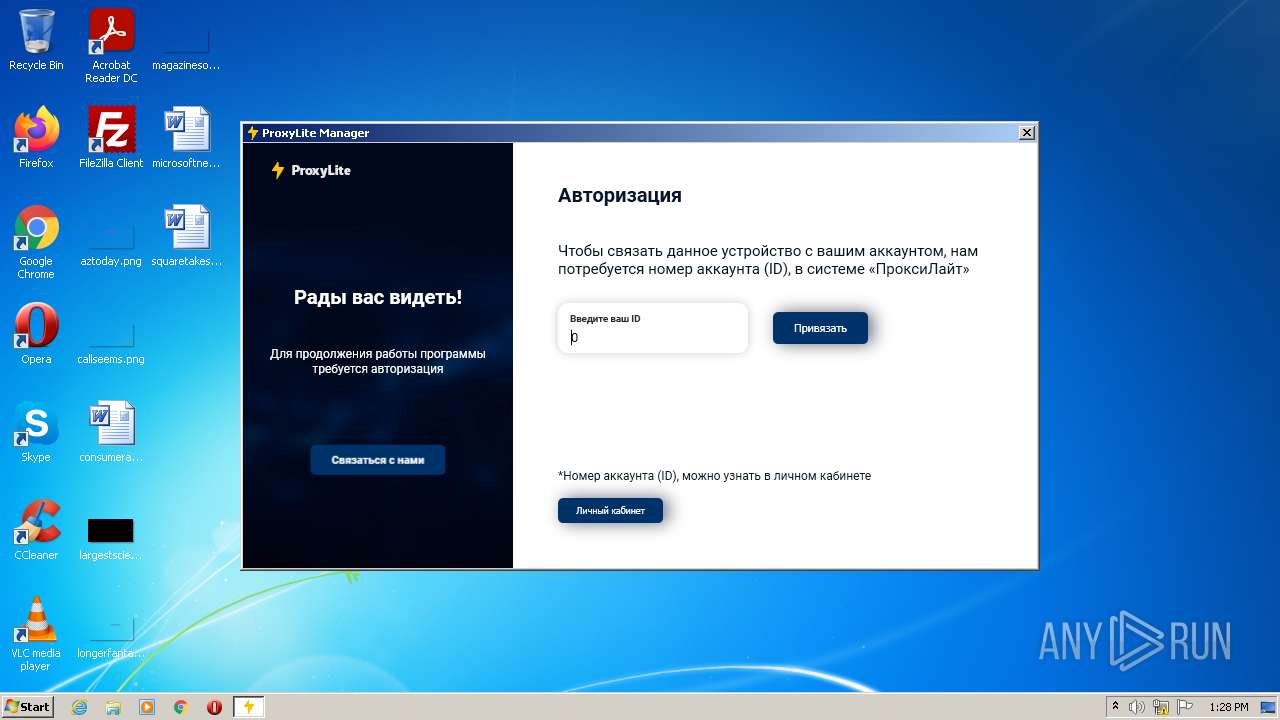Select the Opera desktop shortcut
Screen dimensions: 1280x720
36,334
